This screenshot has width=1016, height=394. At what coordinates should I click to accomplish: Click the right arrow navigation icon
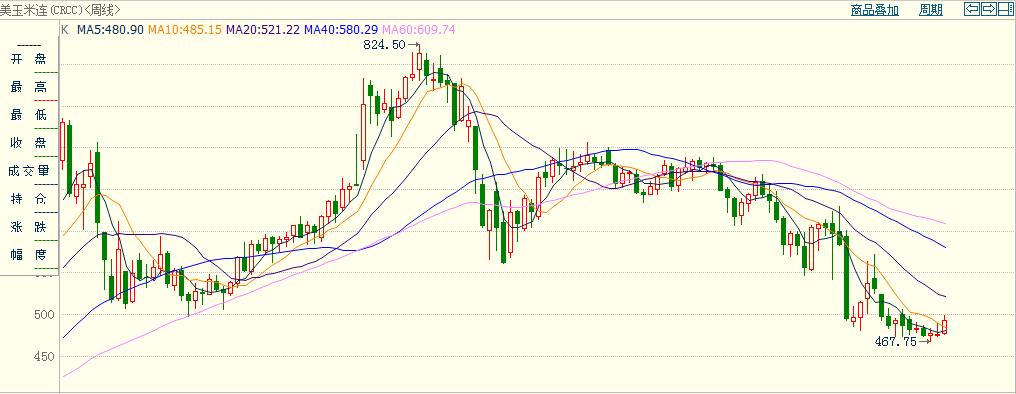(x=988, y=9)
